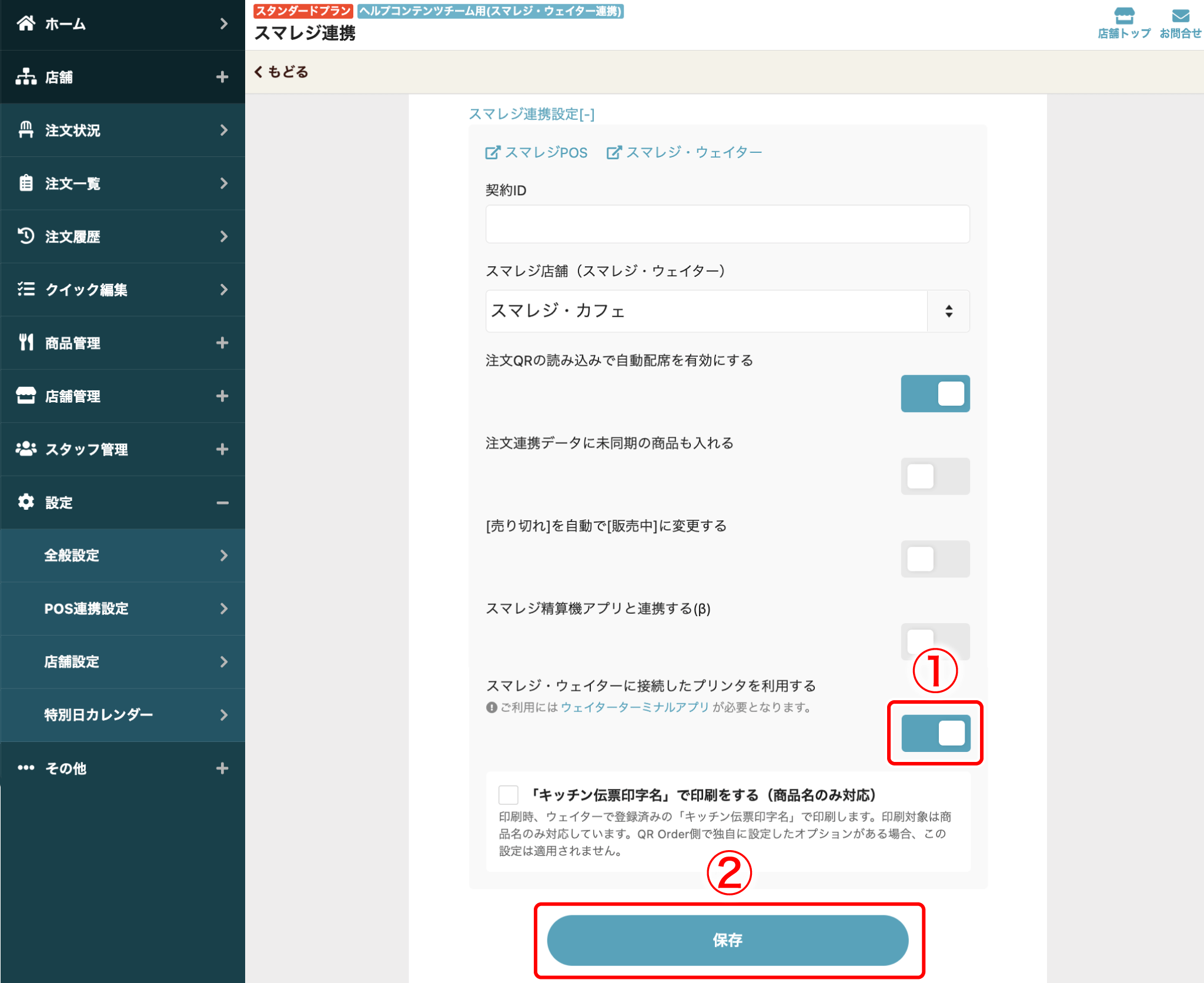The height and width of the screenshot is (983, 1204).
Task: Expand 店舗 menu with plus sign
Action: point(222,77)
